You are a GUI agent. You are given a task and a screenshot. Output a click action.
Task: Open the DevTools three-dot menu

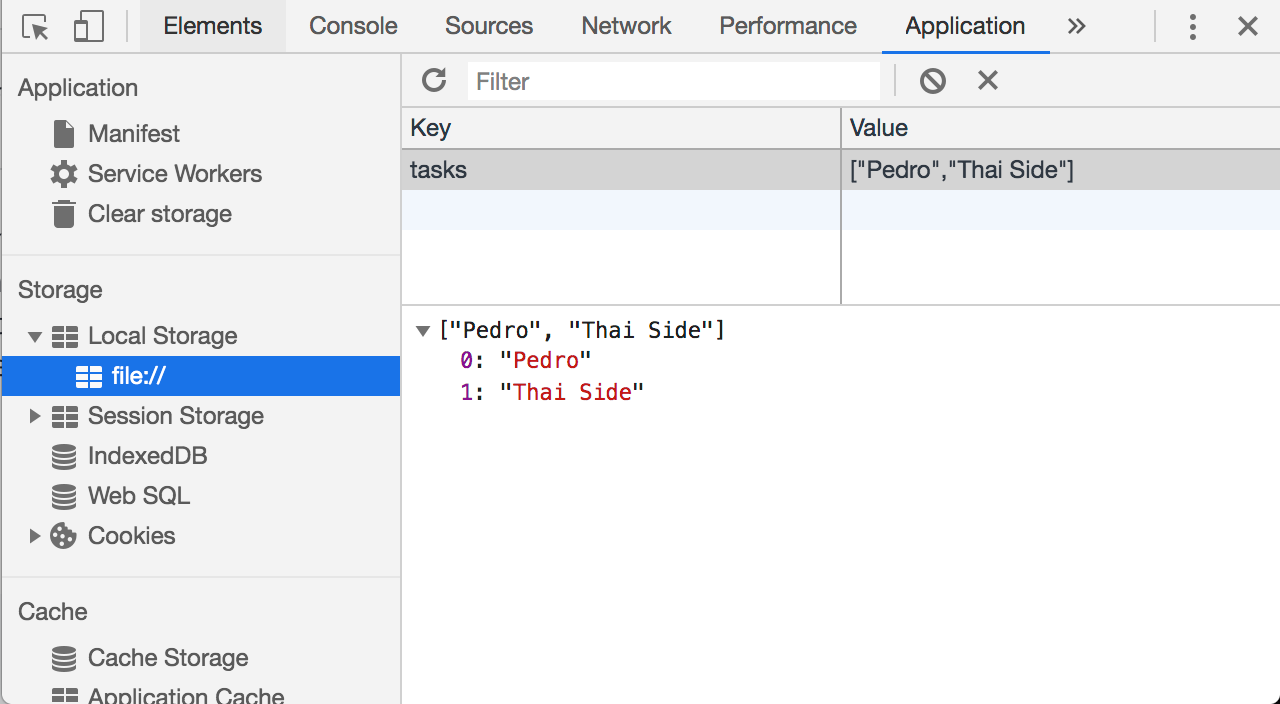[1192, 27]
